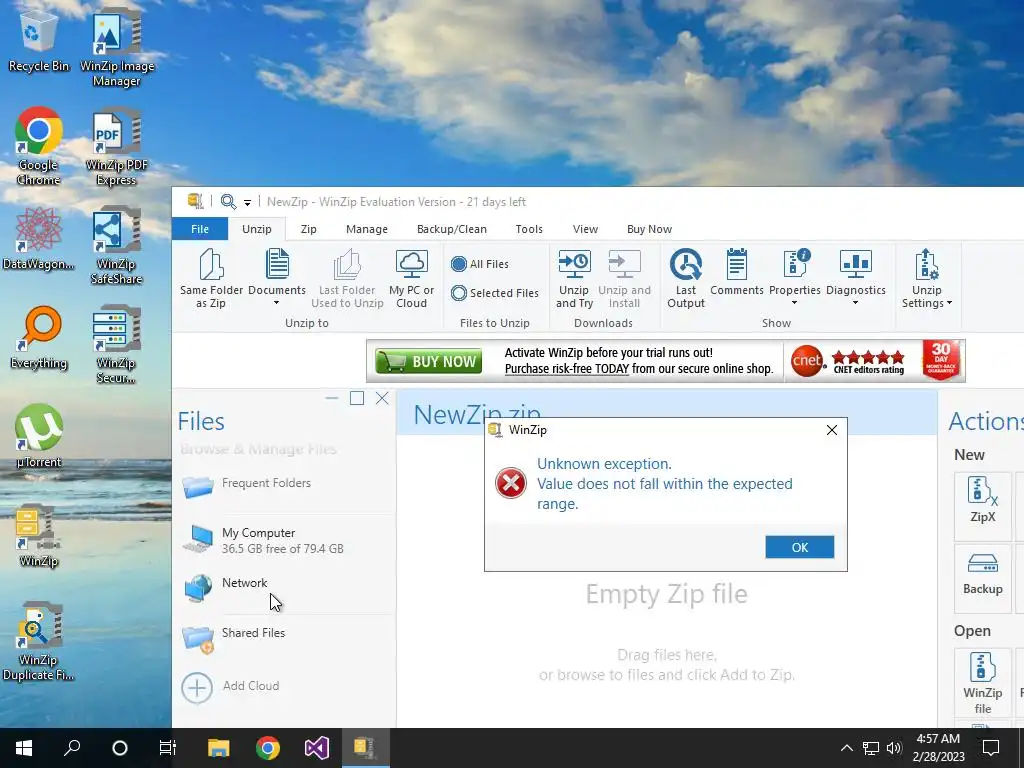The height and width of the screenshot is (768, 1024).
Task: Open the Manage ribbon tab
Action: click(366, 229)
